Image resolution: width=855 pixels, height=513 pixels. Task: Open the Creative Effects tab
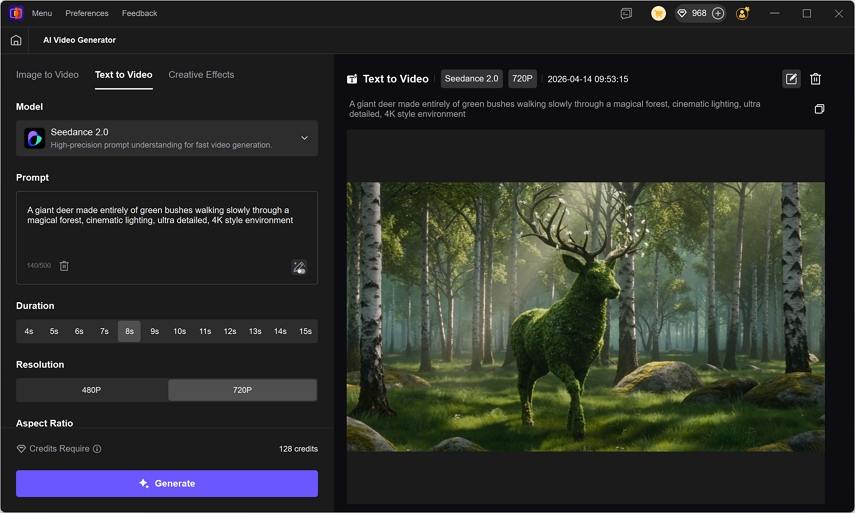201,75
